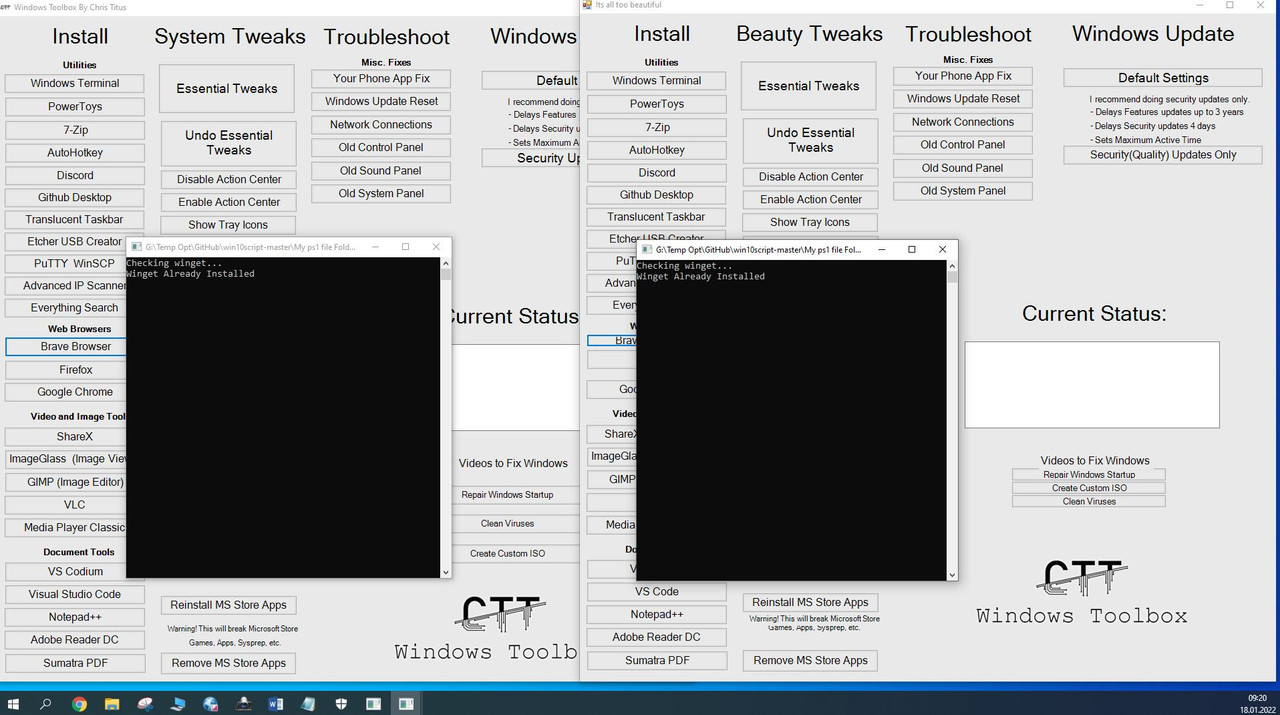Viewport: 1280px width, 715px height.
Task: Open Old Sound Panel in right window
Action: pyautogui.click(x=963, y=168)
